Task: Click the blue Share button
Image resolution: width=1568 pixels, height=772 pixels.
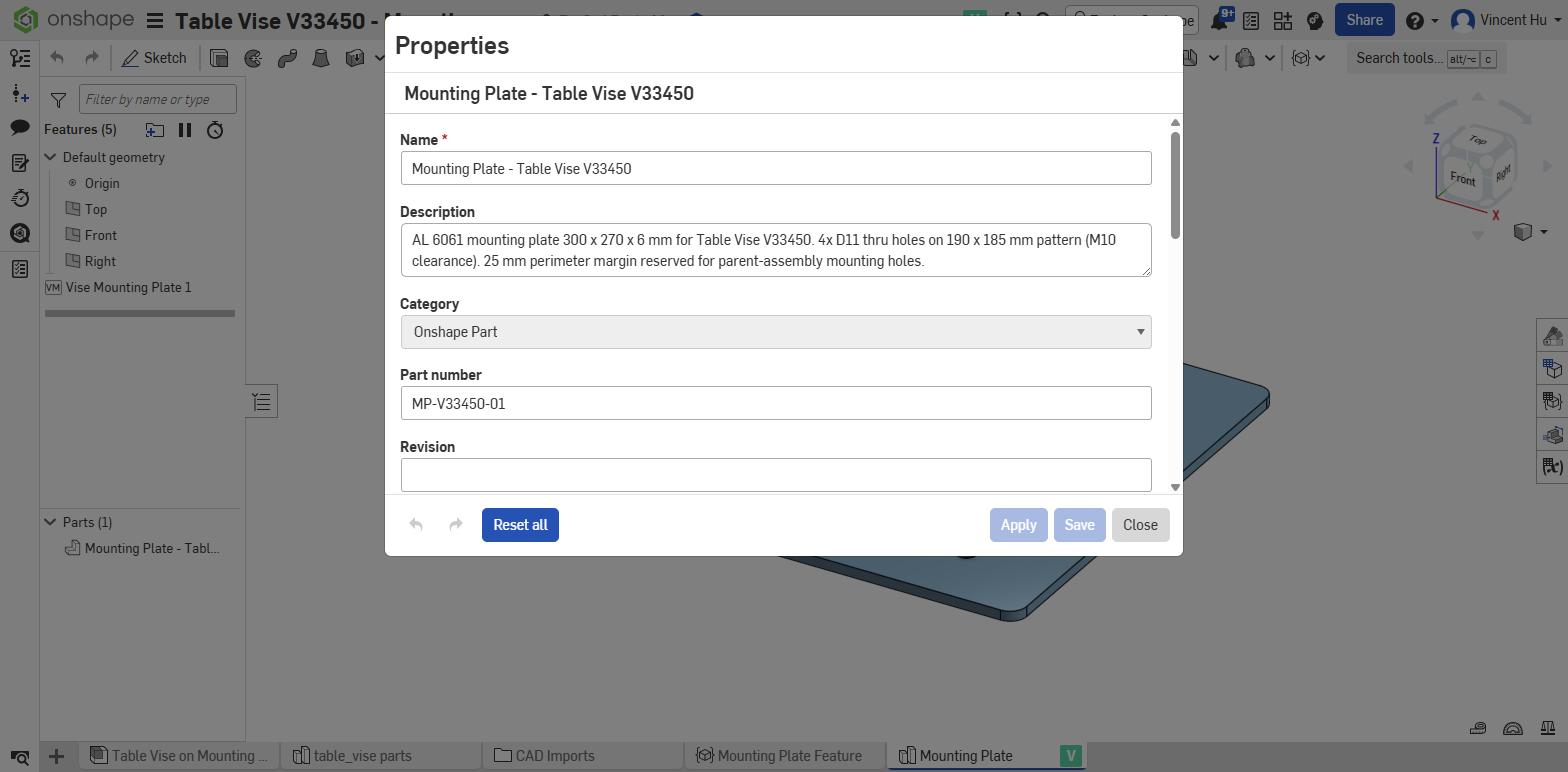Action: (1364, 20)
